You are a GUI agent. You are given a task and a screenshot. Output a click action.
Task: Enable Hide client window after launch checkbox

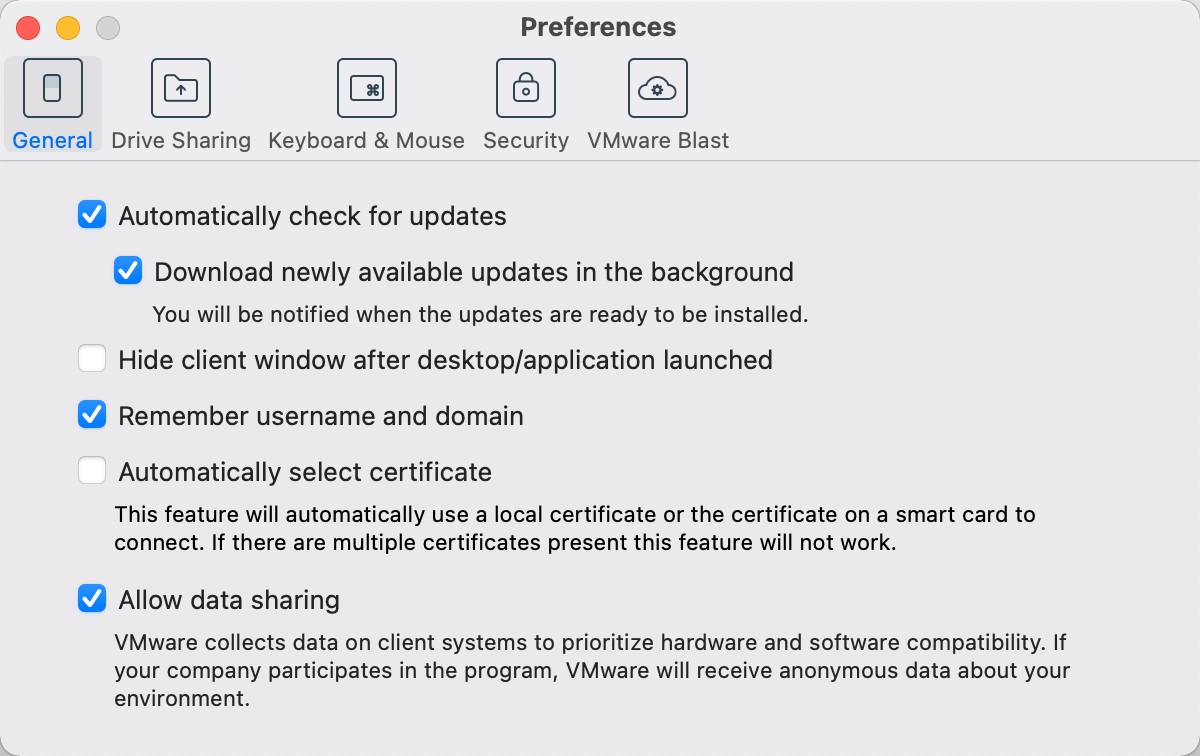(92, 359)
